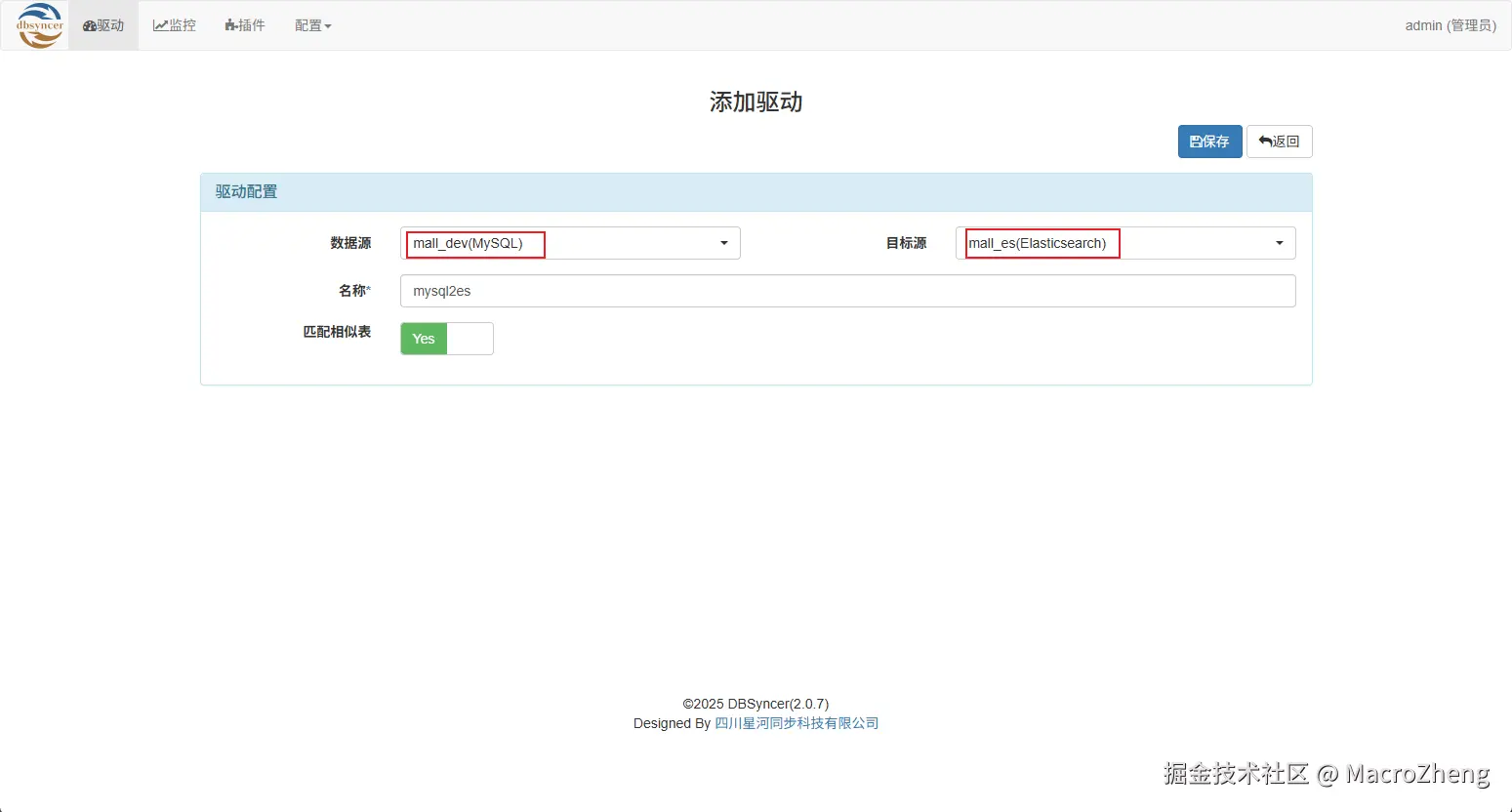Click the 目标源 field label
The image size is (1512, 812).
click(906, 243)
